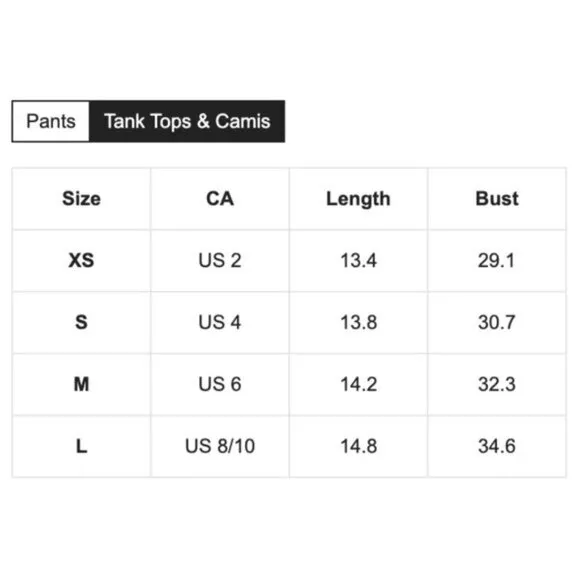Image resolution: width=580 pixels, height=580 pixels.
Task: Click the US 4 cell
Action: point(220,322)
